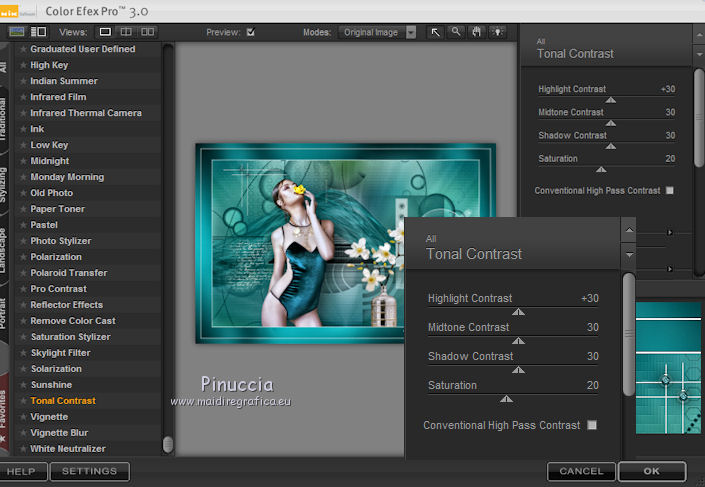The image size is (705, 487).
Task: Open the Modes dropdown arrow
Action: (411, 32)
